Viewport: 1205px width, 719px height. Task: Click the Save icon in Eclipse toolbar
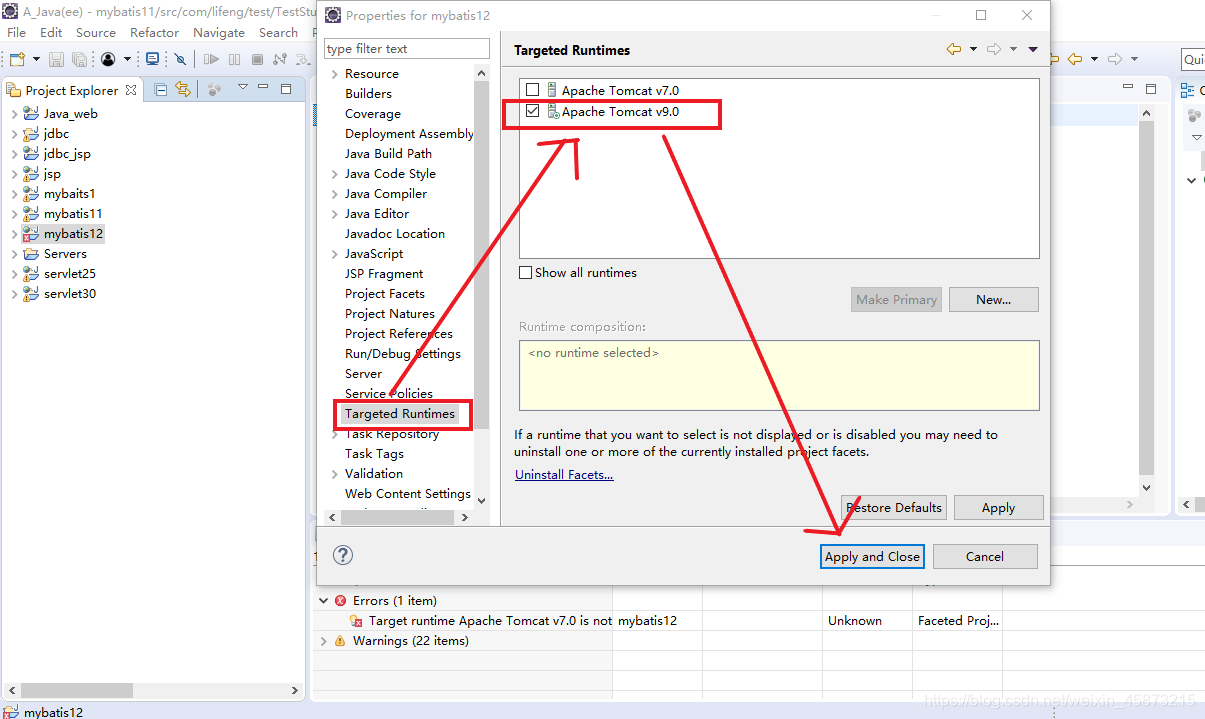click(56, 60)
